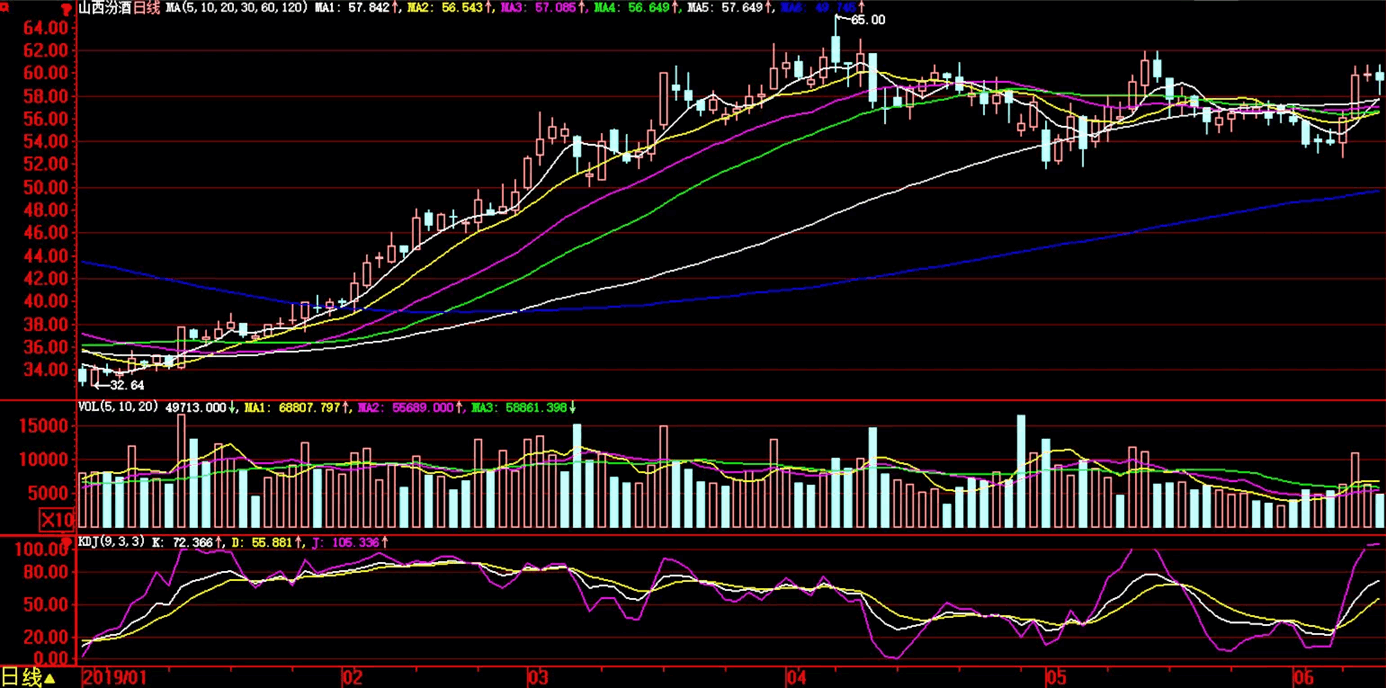Select the 日线 label next to stock name
The image size is (1386, 688).
(x=147, y=8)
